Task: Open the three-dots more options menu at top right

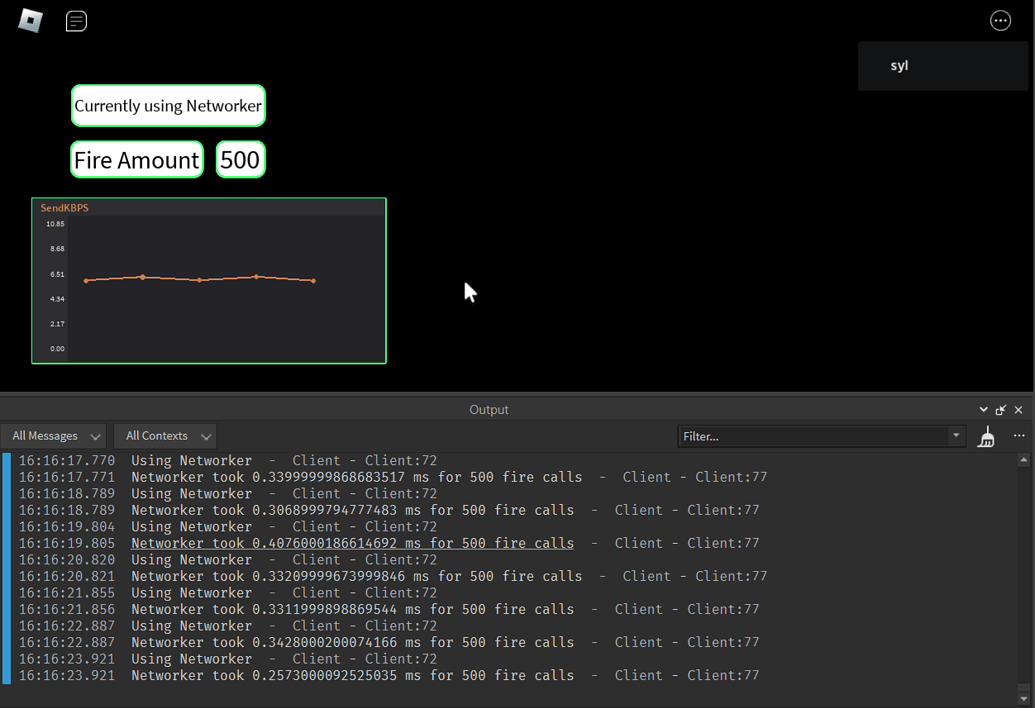Action: [1001, 21]
